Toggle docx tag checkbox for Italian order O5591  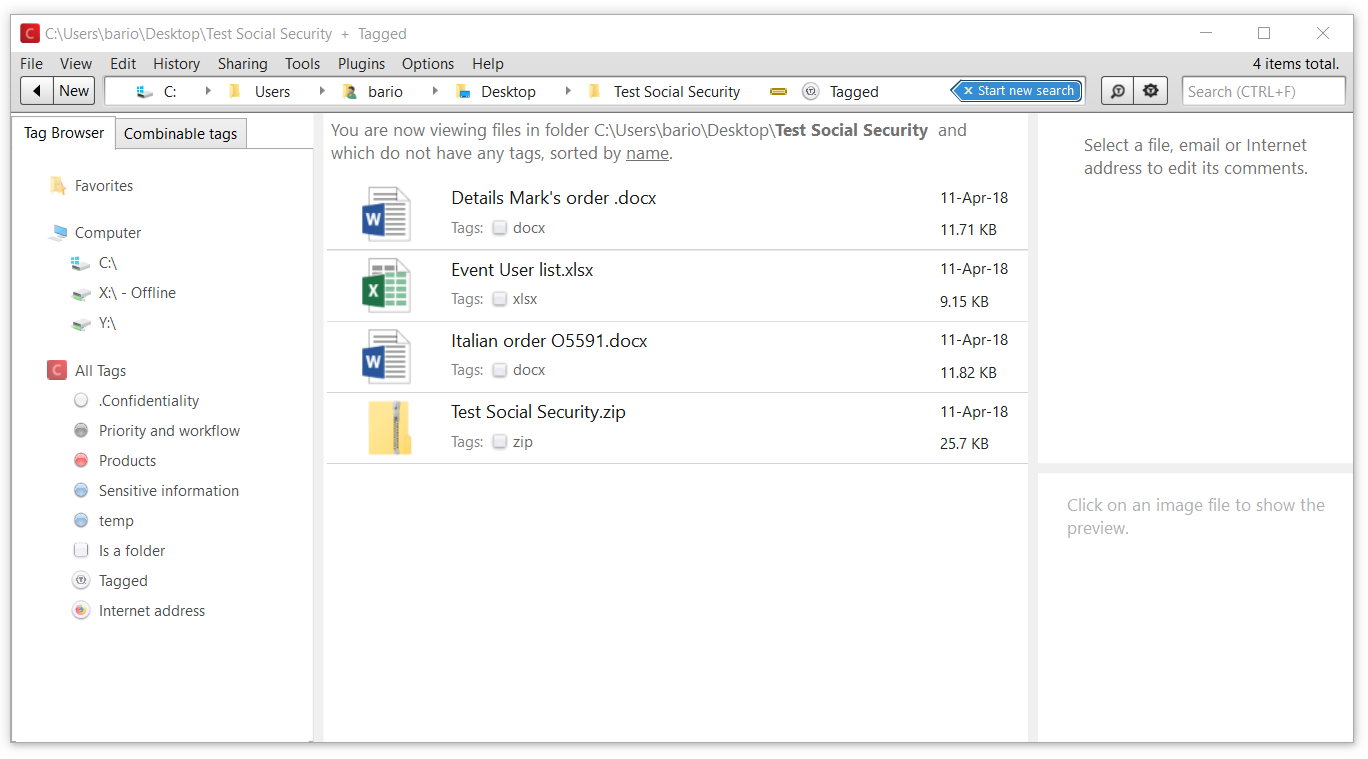(500, 370)
